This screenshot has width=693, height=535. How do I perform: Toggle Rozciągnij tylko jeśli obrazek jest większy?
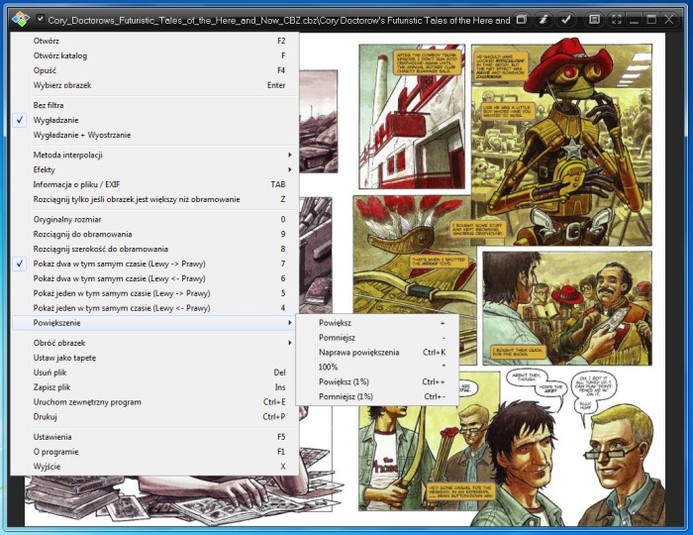pos(155,199)
